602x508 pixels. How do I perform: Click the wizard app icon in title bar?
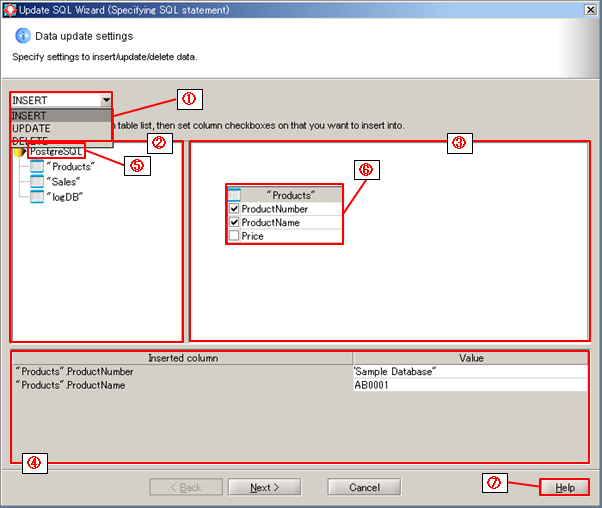click(9, 9)
